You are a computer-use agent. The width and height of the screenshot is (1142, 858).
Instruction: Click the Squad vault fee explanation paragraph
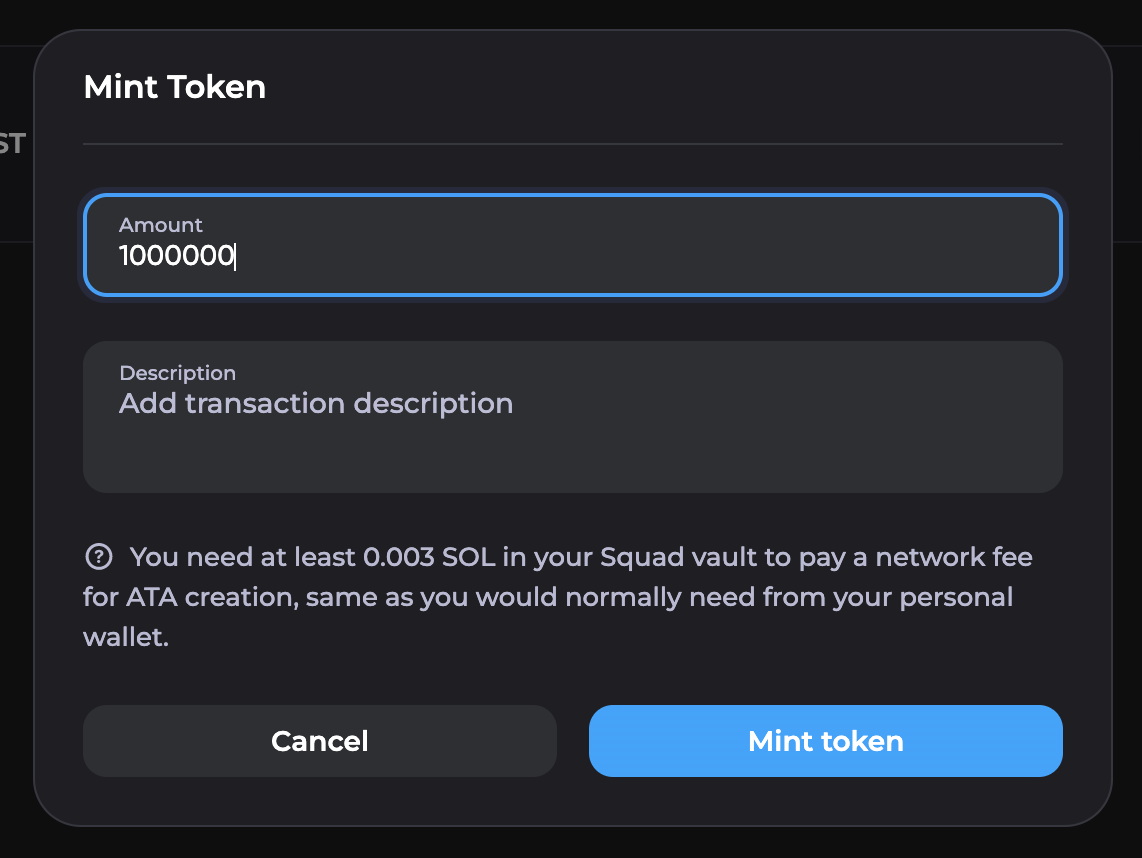point(557,597)
